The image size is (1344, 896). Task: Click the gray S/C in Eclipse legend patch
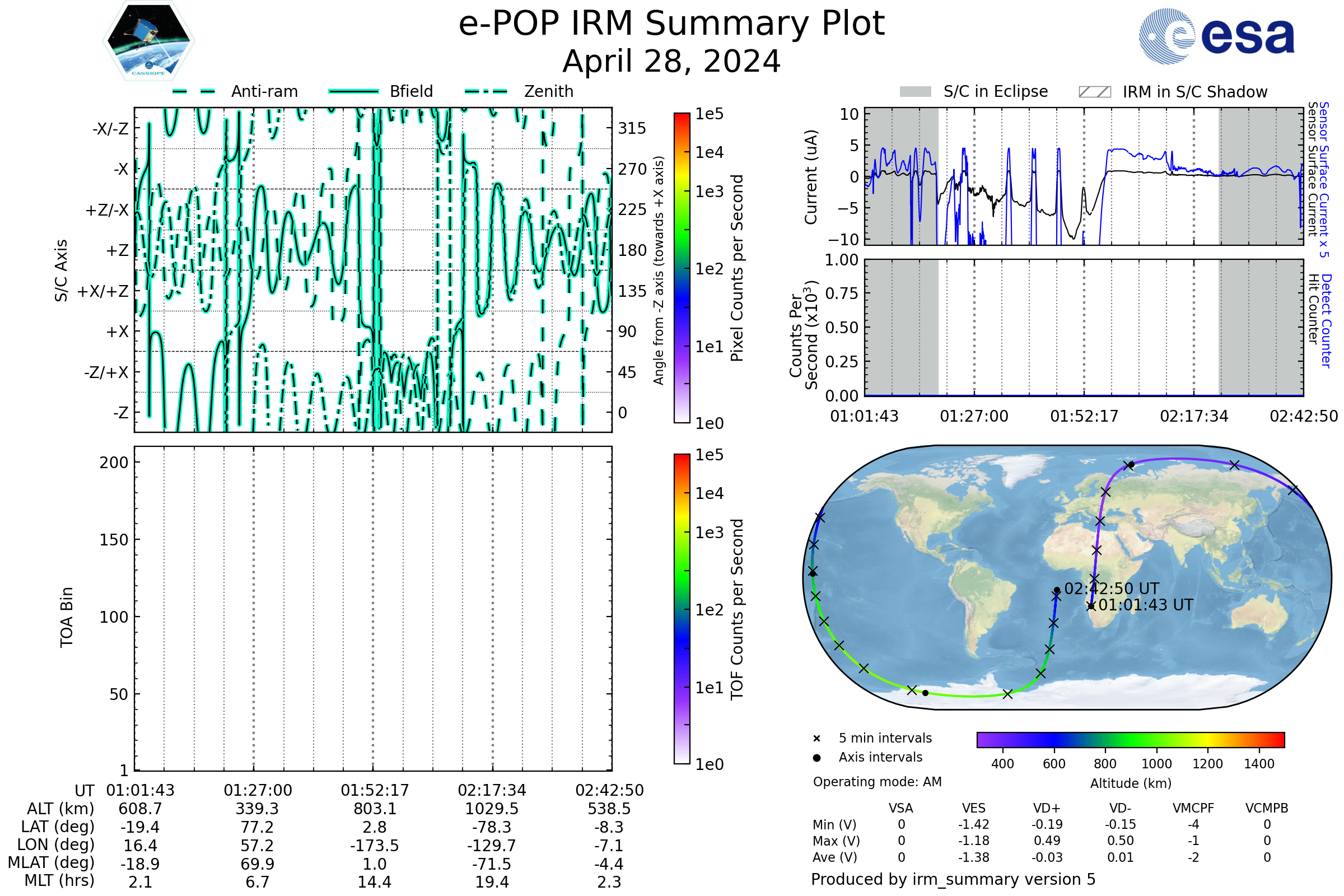pos(916,92)
